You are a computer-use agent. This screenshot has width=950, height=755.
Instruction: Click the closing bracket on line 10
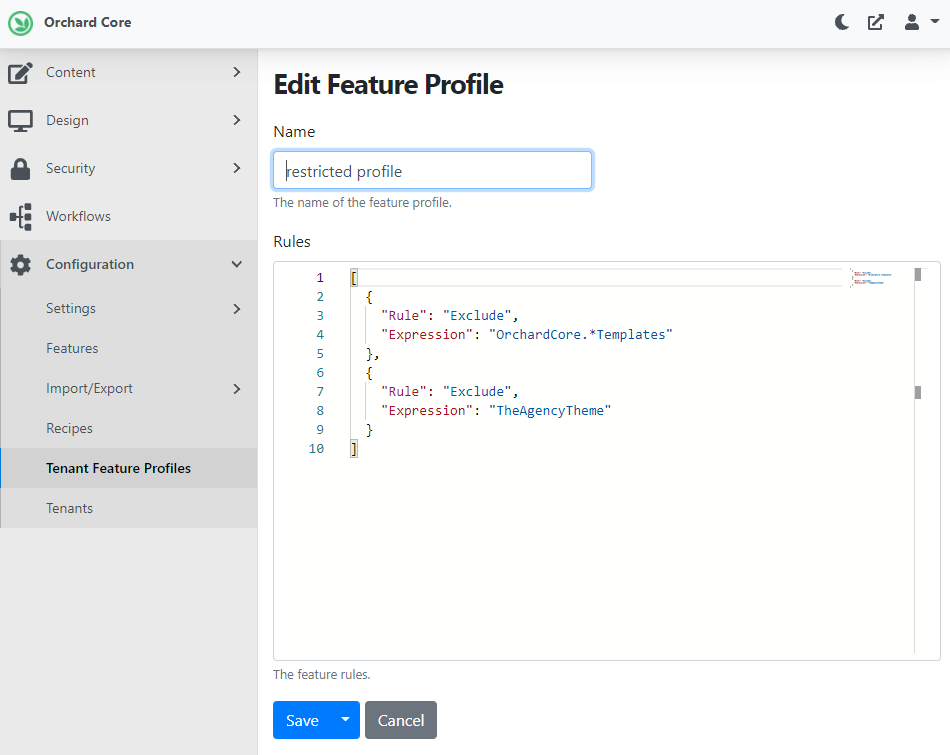click(354, 449)
